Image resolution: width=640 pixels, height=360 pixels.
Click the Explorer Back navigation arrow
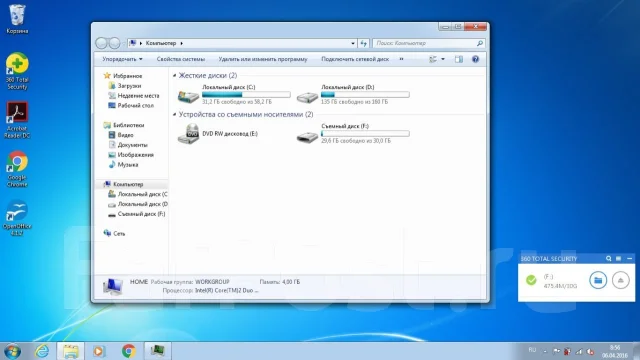pyautogui.click(x=102, y=43)
